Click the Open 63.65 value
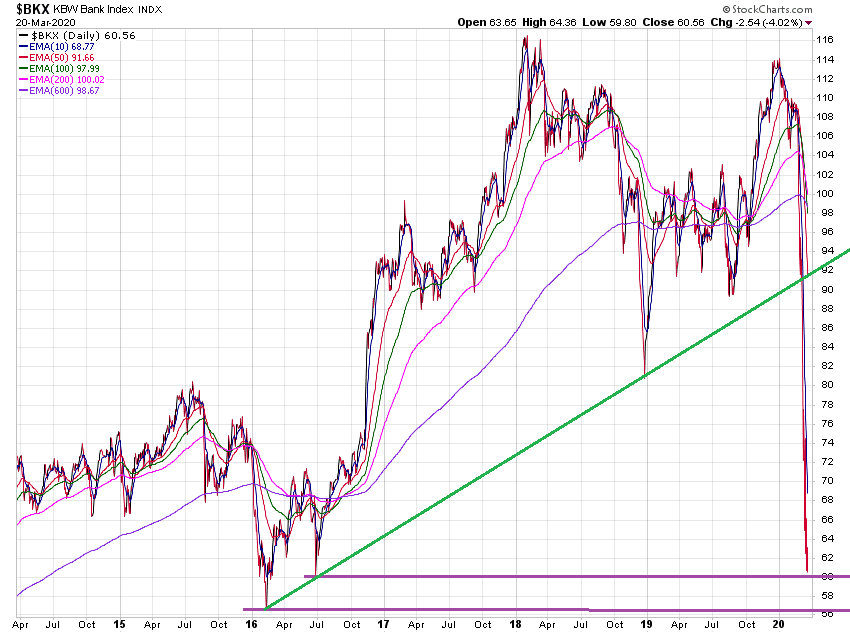 click(x=487, y=23)
